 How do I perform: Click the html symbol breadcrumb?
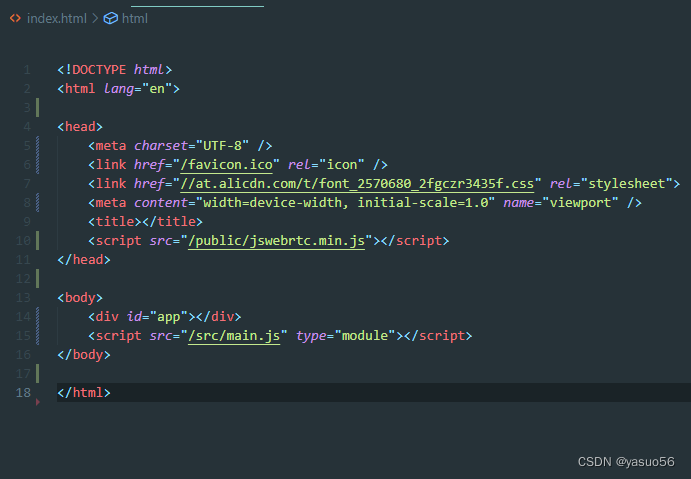point(135,19)
